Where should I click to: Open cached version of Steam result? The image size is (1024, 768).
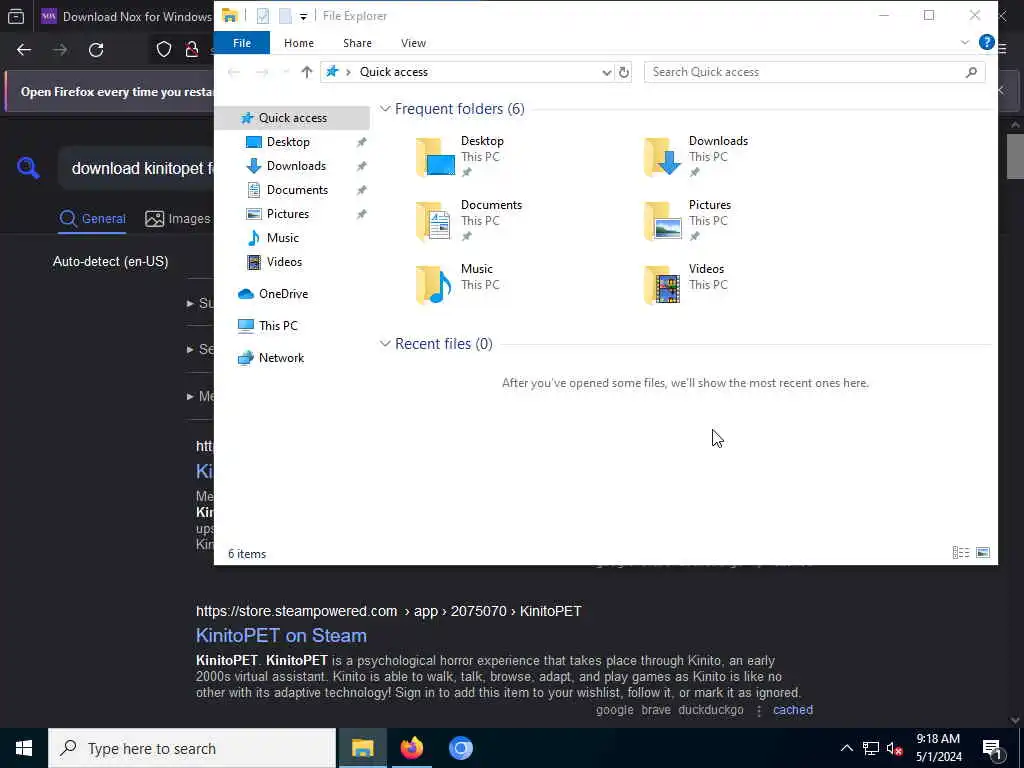point(793,710)
